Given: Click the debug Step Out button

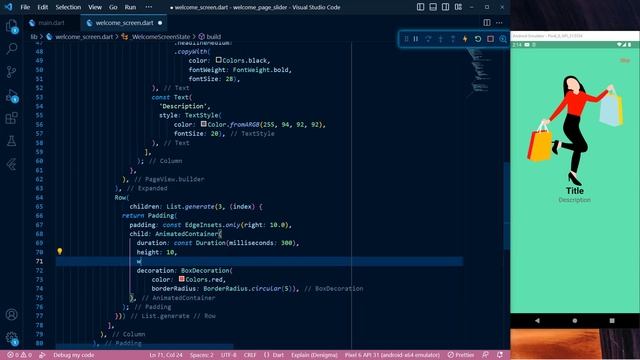Looking at the screenshot, I should tap(453, 39).
